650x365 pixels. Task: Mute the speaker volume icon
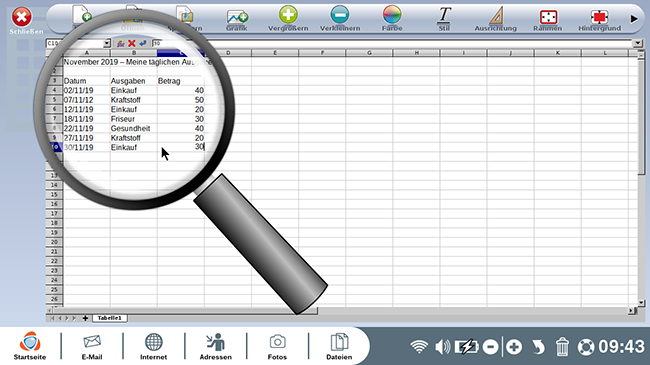click(442, 346)
